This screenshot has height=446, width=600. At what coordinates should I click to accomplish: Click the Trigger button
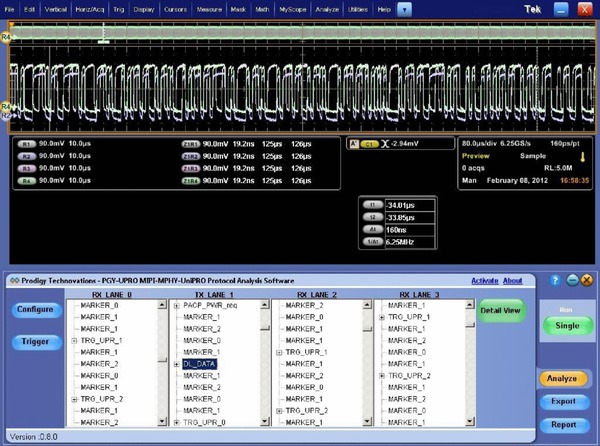click(35, 342)
